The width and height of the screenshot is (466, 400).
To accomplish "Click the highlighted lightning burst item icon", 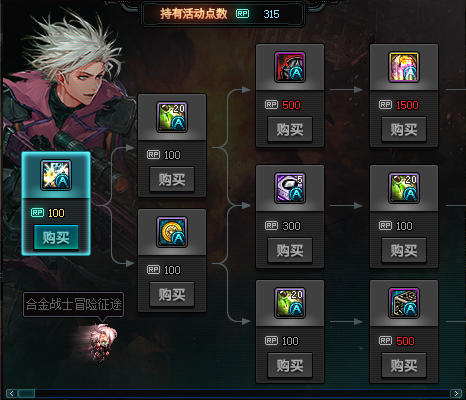I will [x=56, y=175].
